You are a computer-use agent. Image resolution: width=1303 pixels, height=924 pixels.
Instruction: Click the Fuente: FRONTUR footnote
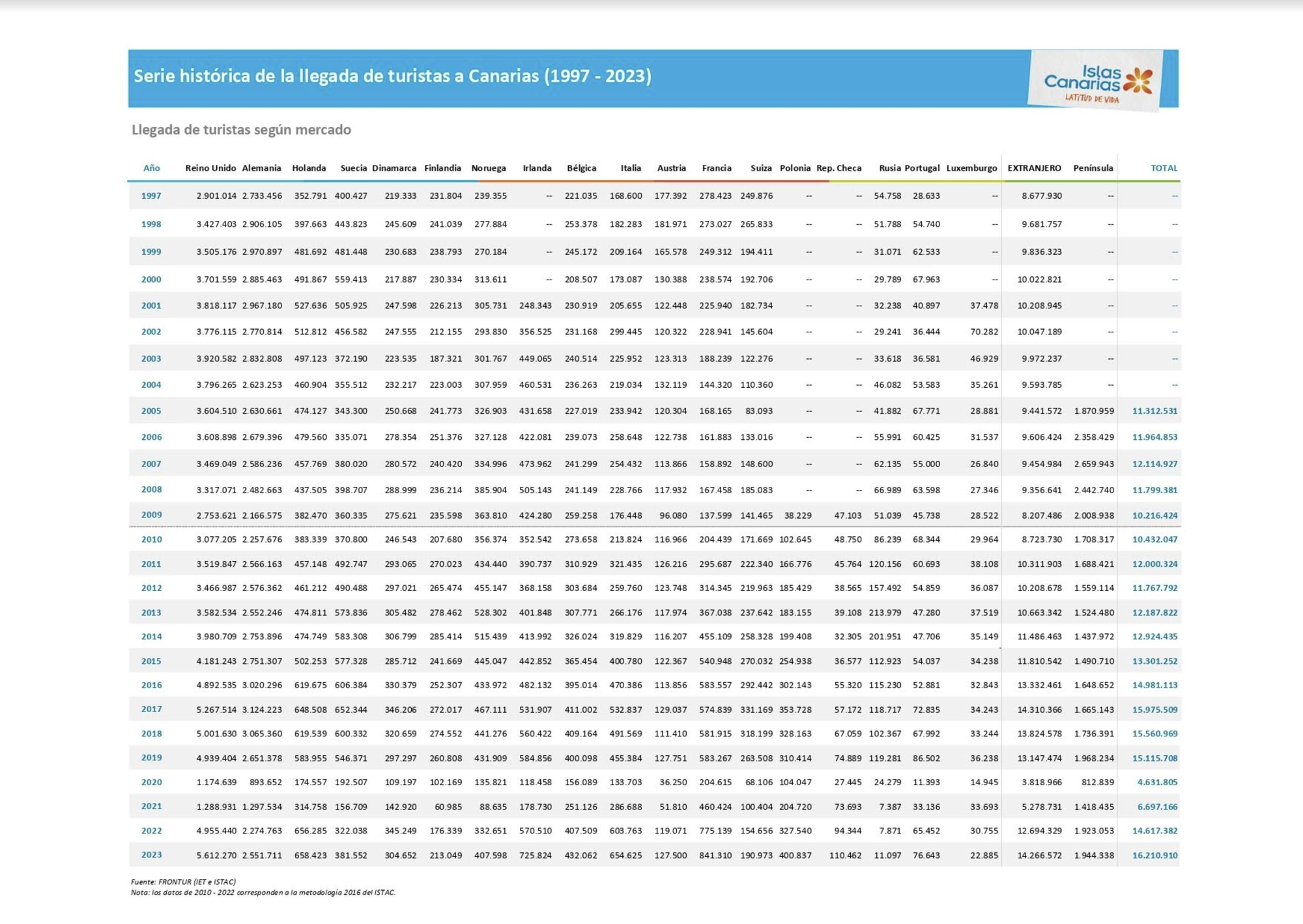[x=183, y=882]
